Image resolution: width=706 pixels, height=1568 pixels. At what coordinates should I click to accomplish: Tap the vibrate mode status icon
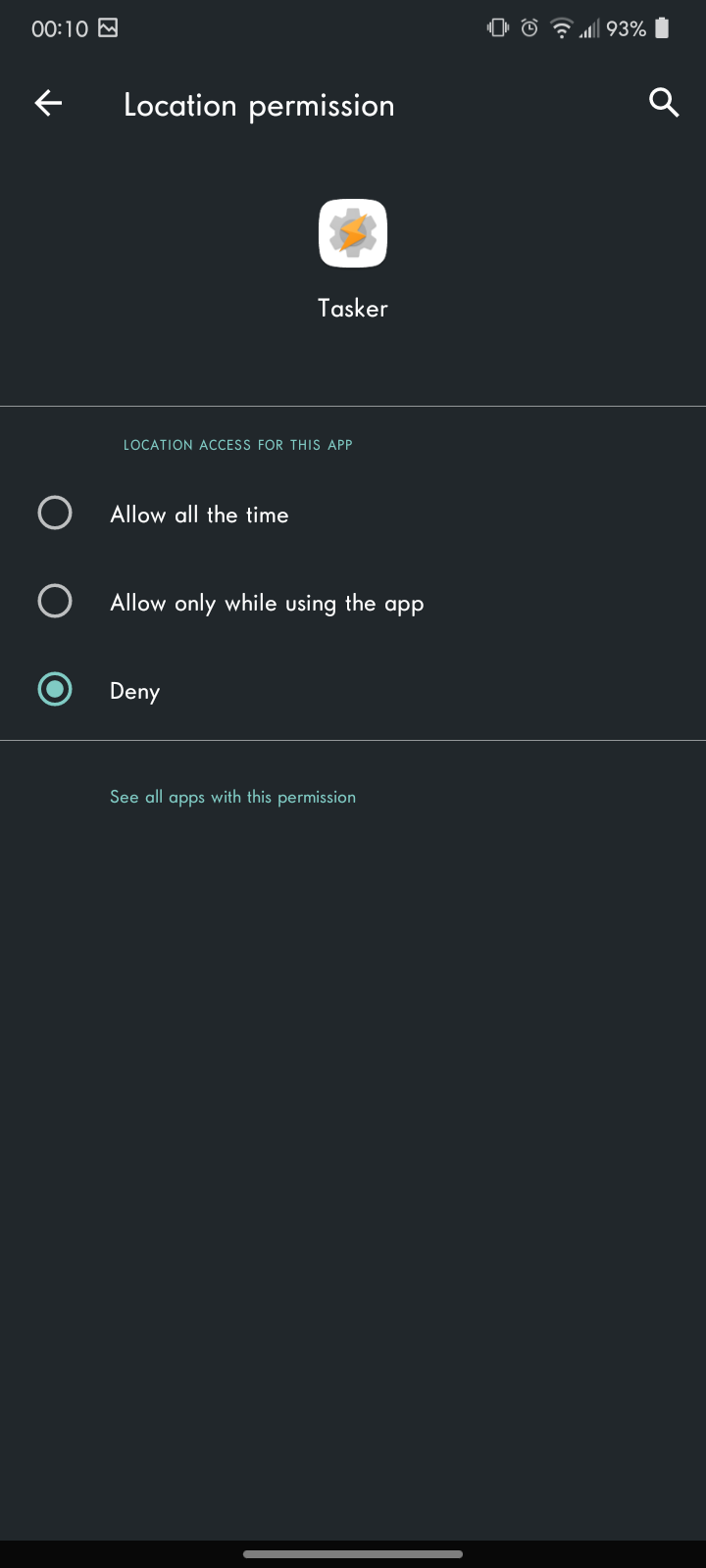point(498,28)
